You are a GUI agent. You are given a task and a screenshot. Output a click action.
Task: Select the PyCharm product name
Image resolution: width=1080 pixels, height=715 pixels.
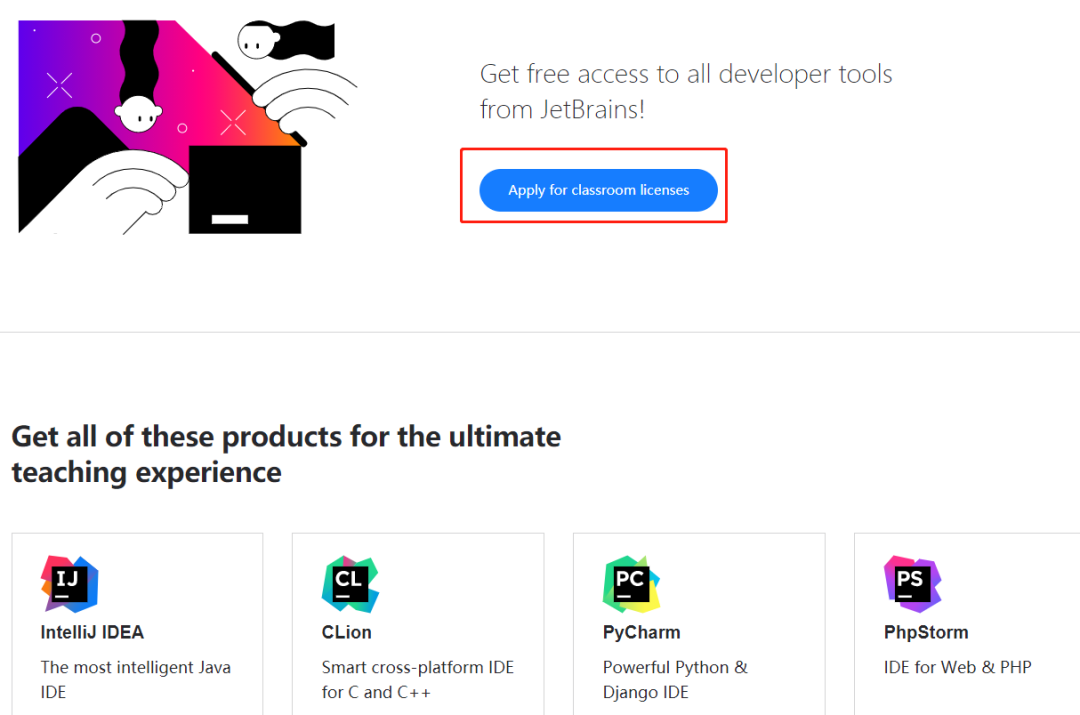(641, 632)
